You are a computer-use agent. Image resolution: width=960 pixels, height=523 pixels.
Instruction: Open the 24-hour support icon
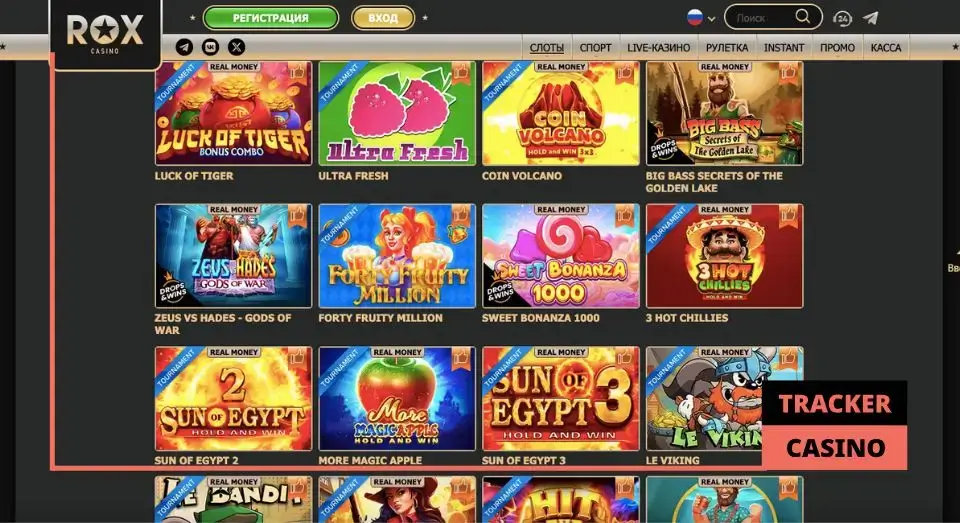pyautogui.click(x=842, y=18)
